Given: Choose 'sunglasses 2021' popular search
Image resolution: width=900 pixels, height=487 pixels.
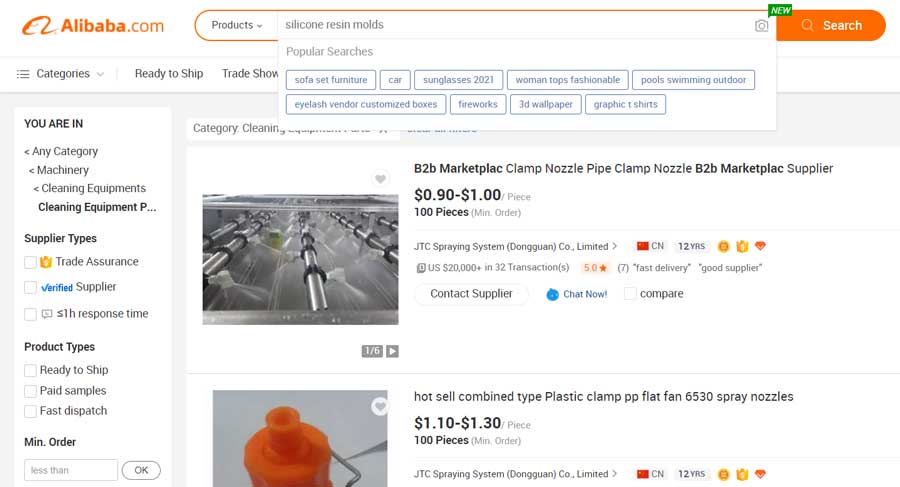Looking at the screenshot, I should click(x=458, y=80).
